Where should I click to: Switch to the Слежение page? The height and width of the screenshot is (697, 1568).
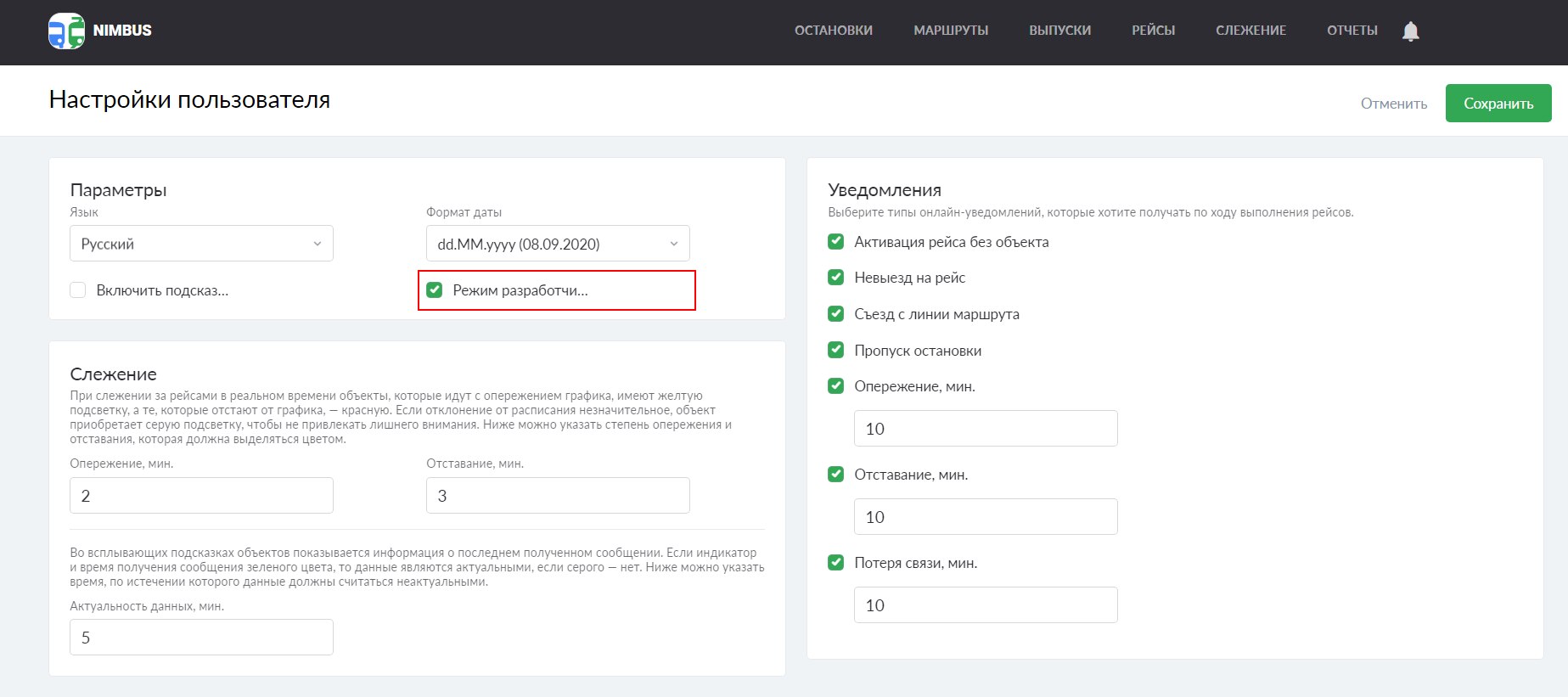[1250, 31]
